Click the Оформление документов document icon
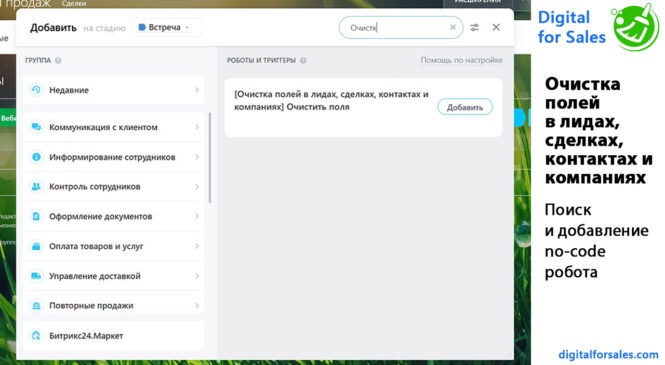This screenshot has height=365, width=665. (36, 216)
